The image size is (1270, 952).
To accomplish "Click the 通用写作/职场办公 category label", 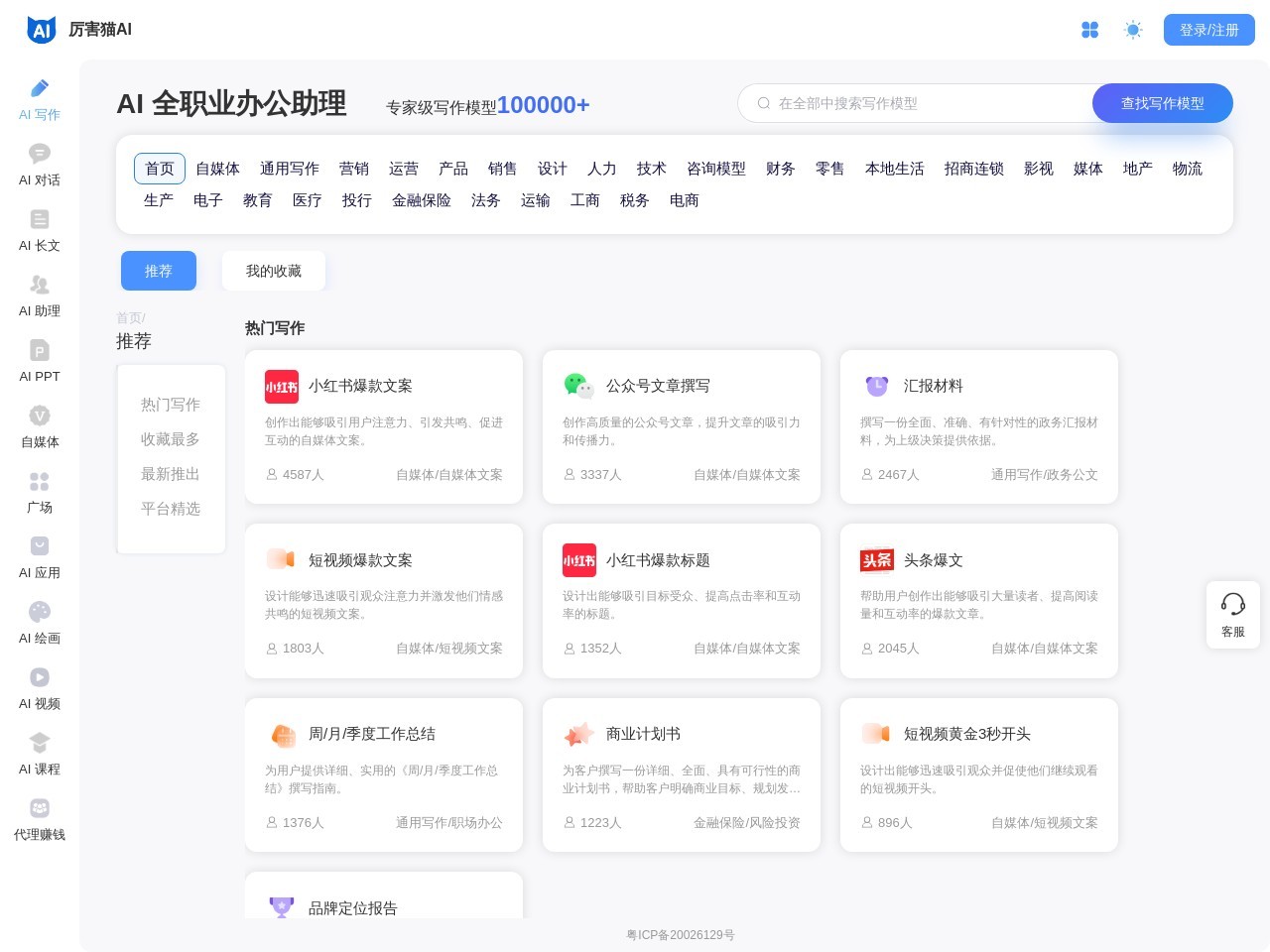I will (x=449, y=823).
